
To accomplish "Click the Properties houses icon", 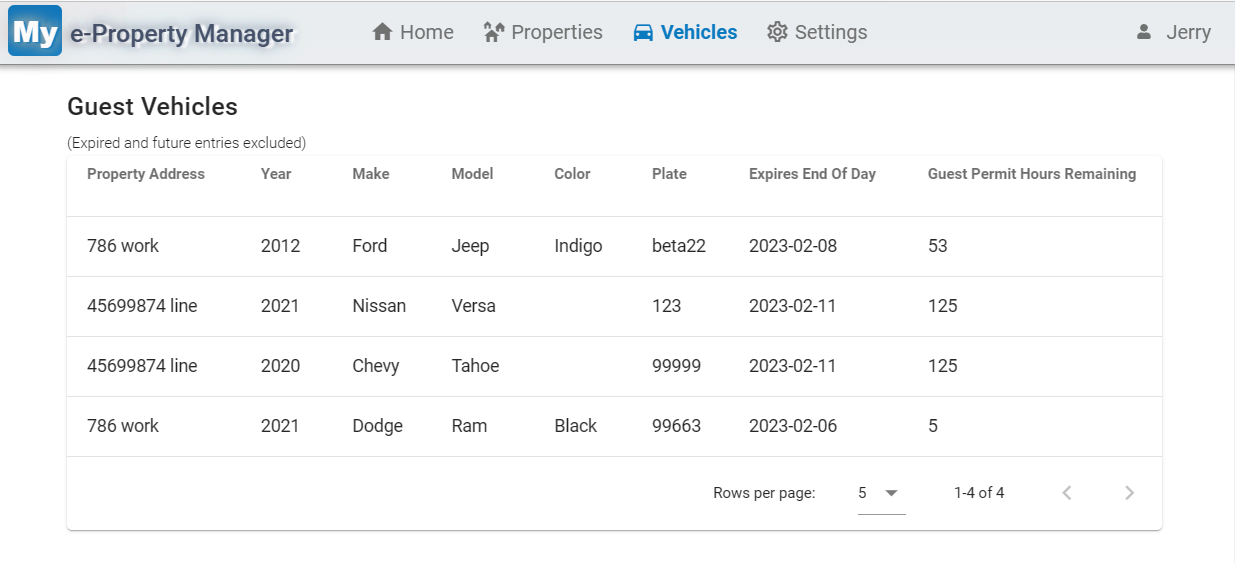I will coord(493,32).
